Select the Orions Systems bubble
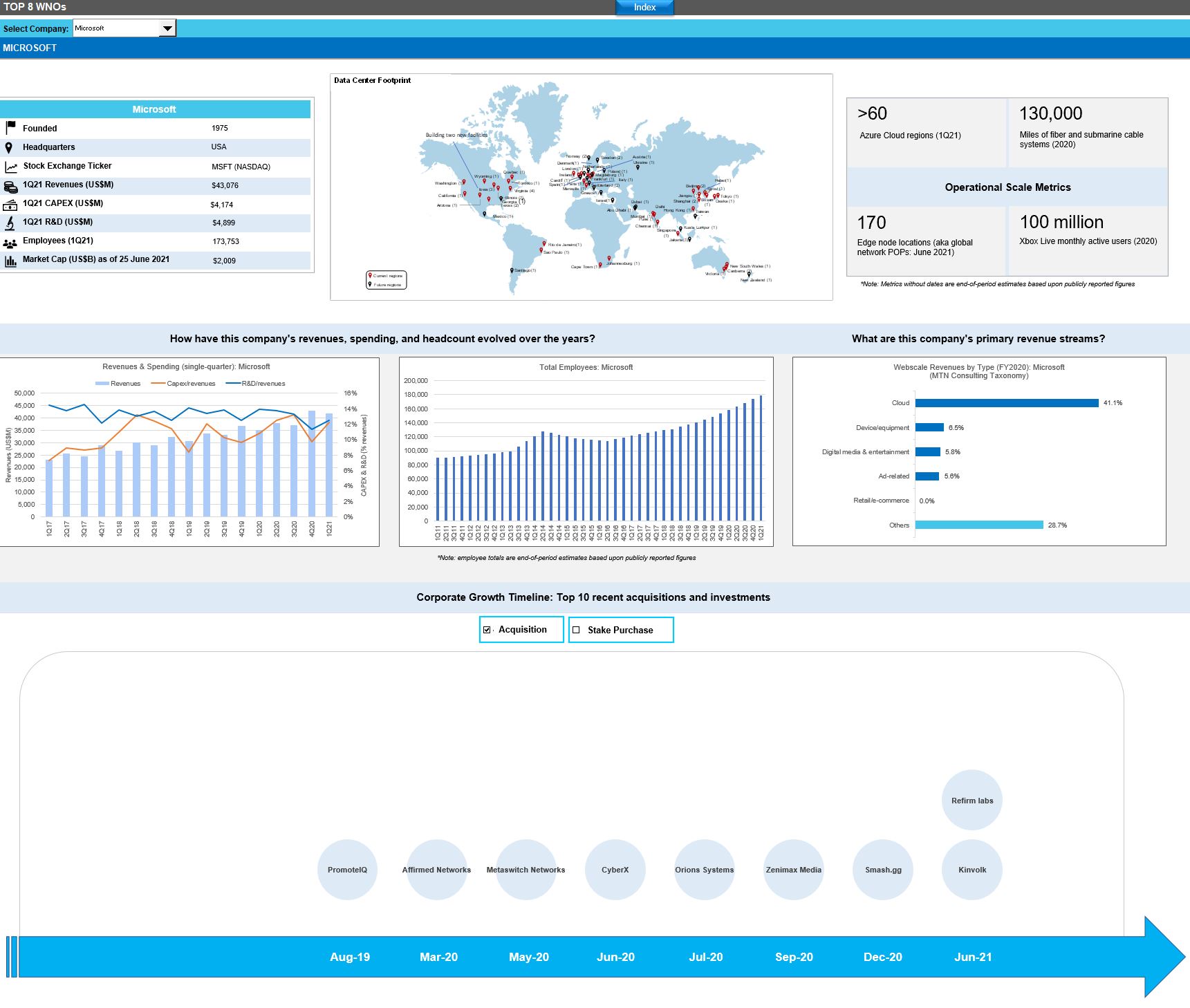Screen dimensions: 1190x1008 pyautogui.click(x=704, y=870)
